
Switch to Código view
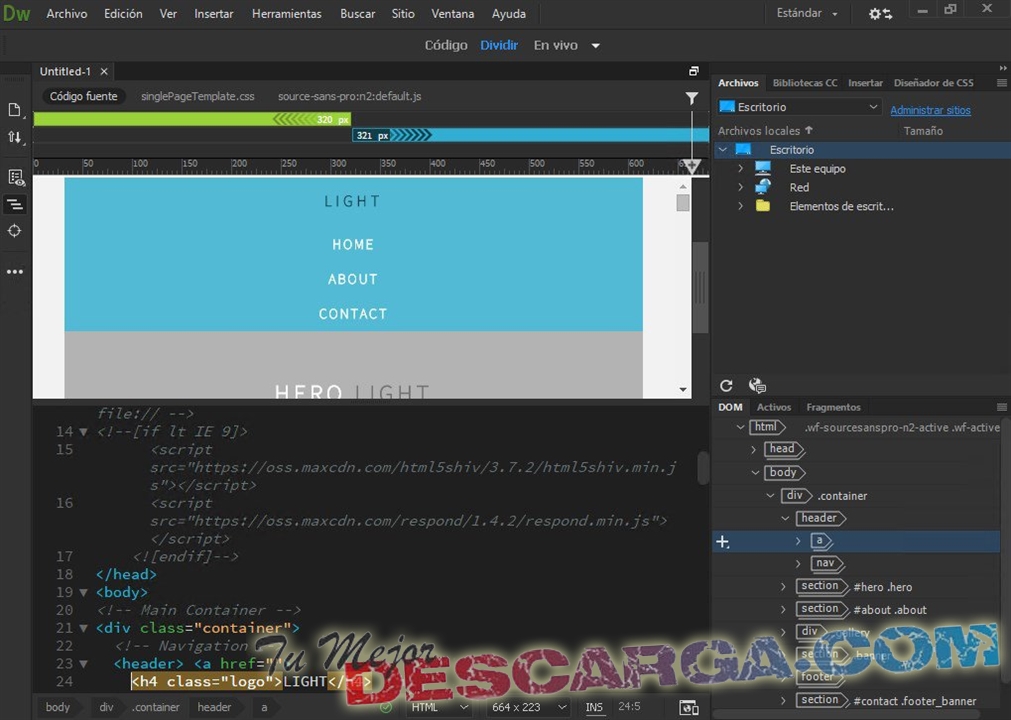pyautogui.click(x=446, y=45)
